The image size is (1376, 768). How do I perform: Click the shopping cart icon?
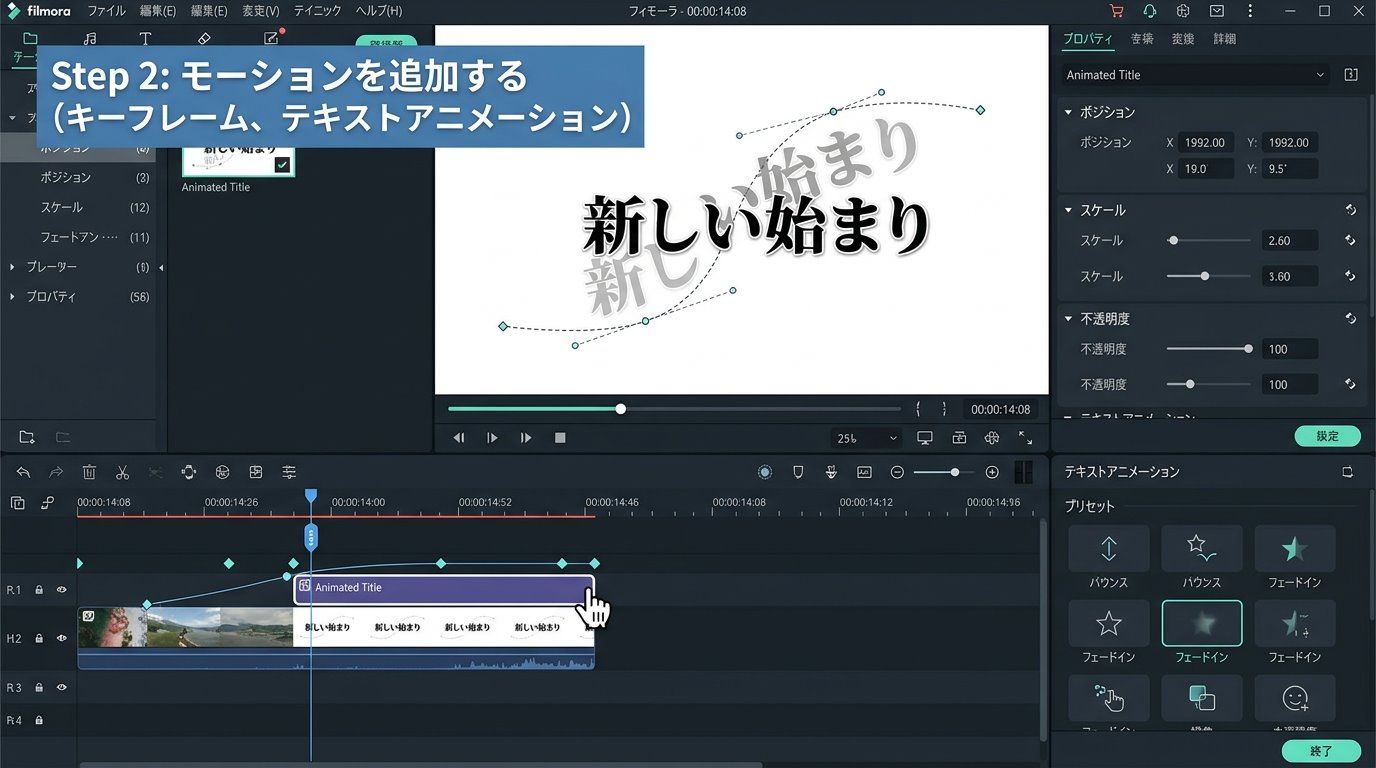point(1117,11)
